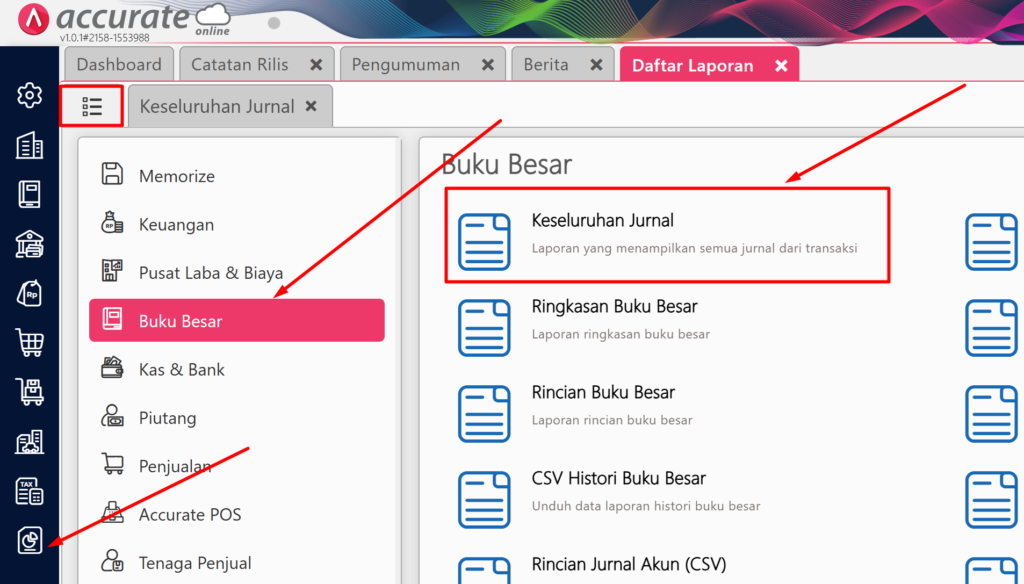Click the report list icon button
The image size is (1024, 584).
tap(91, 106)
